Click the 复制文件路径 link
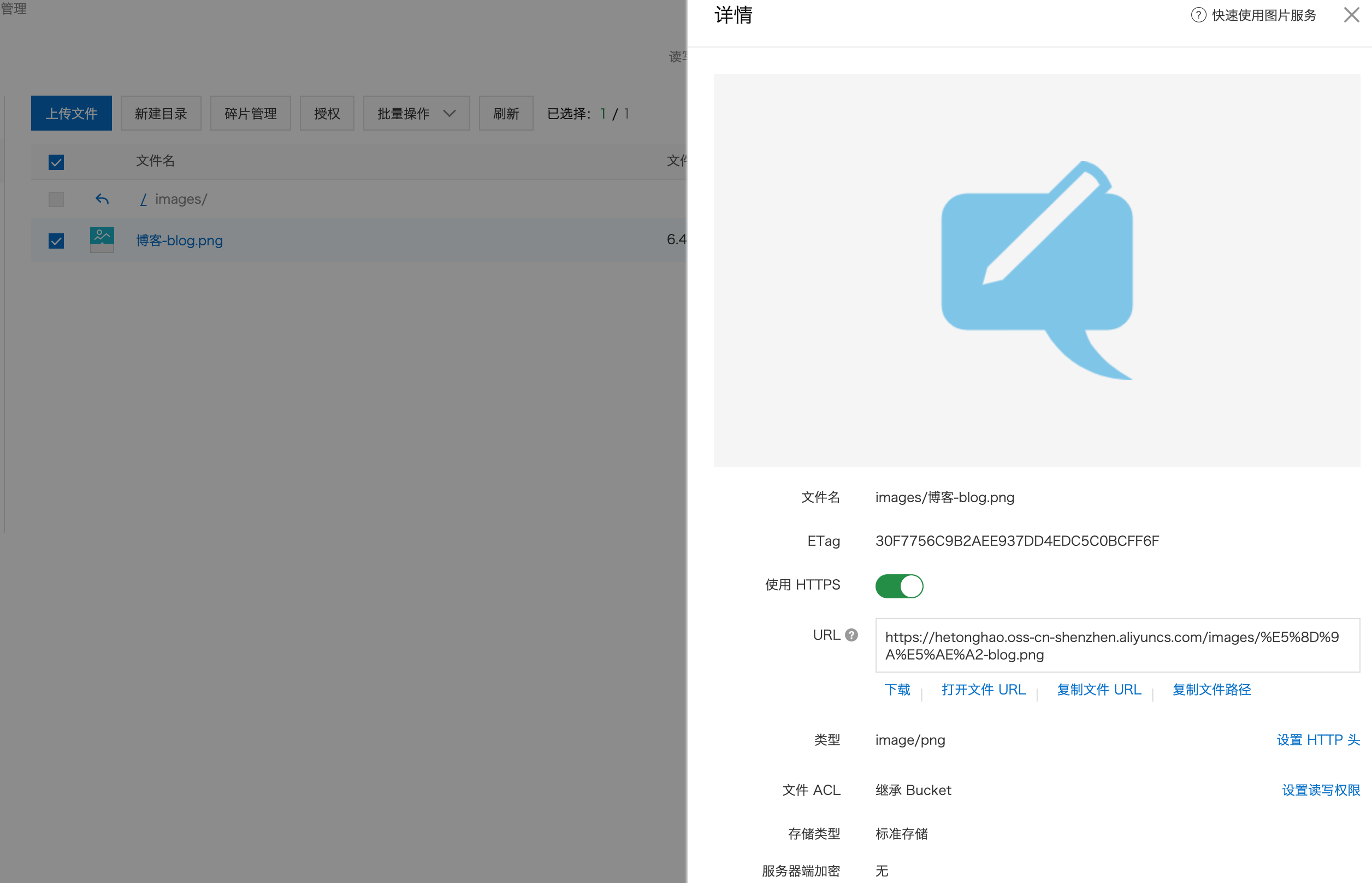This screenshot has height=883, width=1372. pos(1211,689)
